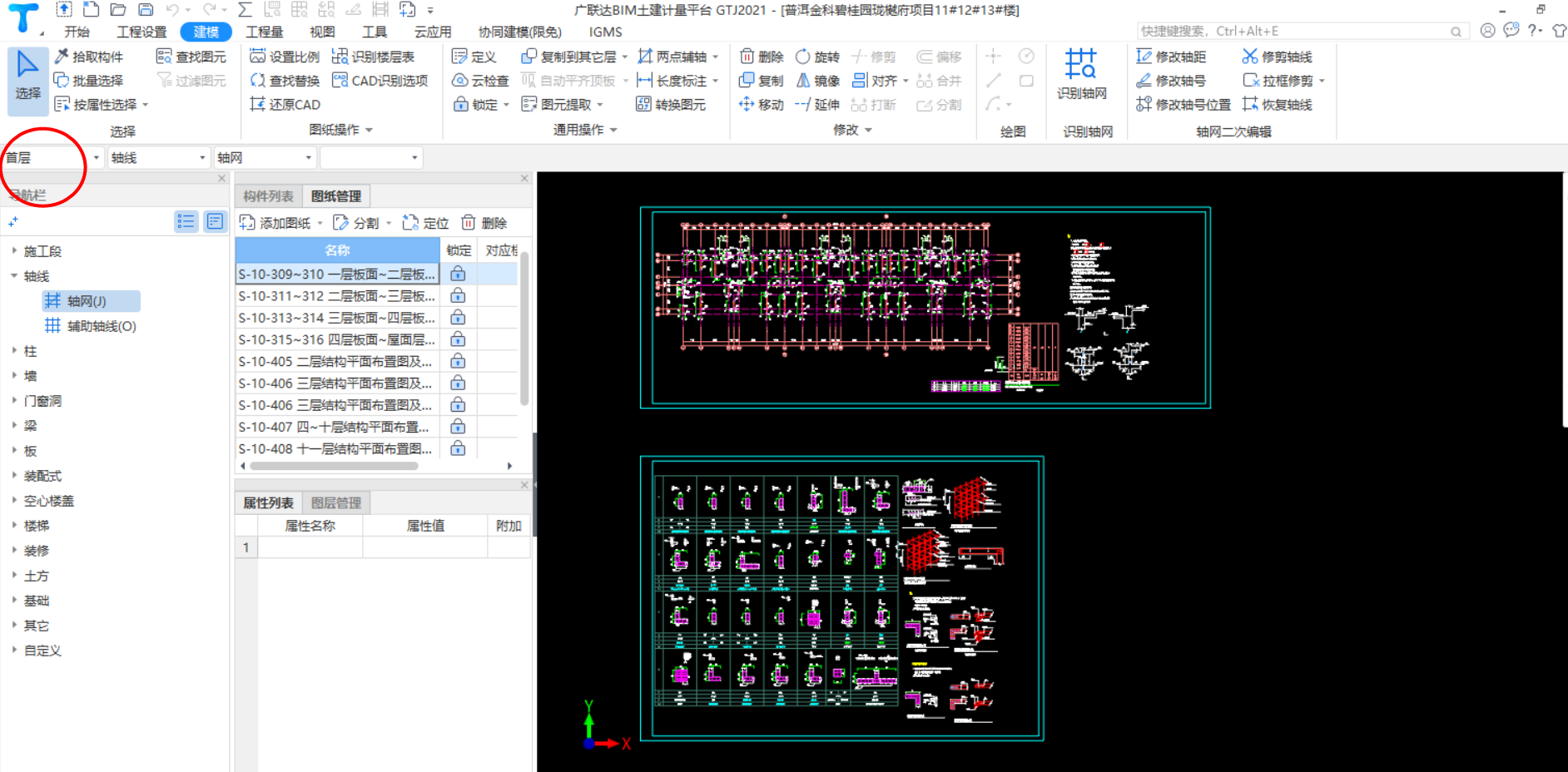Collapse the 轴线 tree node
1568x772 pixels.
click(x=14, y=276)
